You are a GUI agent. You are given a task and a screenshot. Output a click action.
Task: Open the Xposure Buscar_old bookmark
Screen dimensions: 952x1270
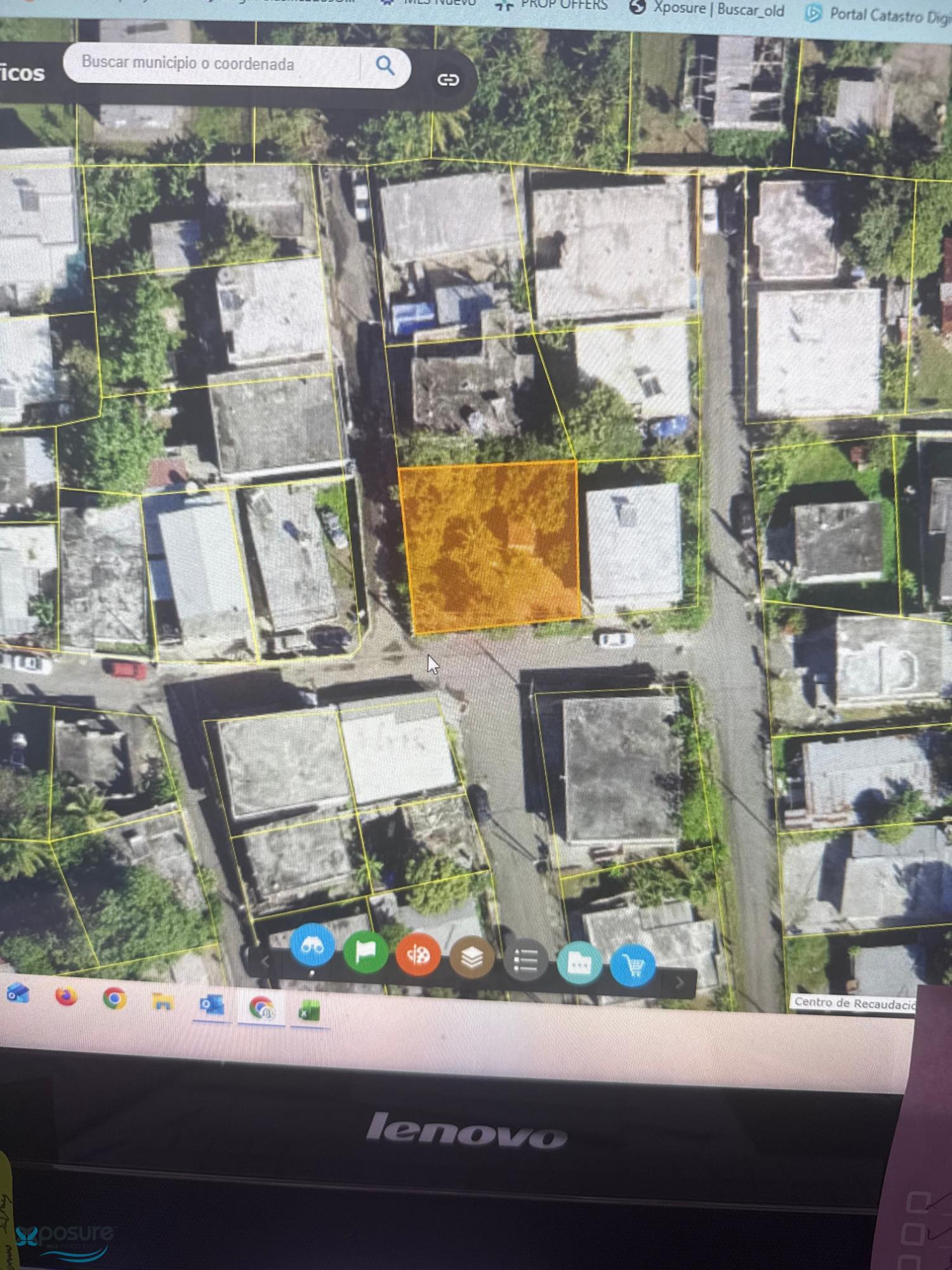tap(708, 9)
